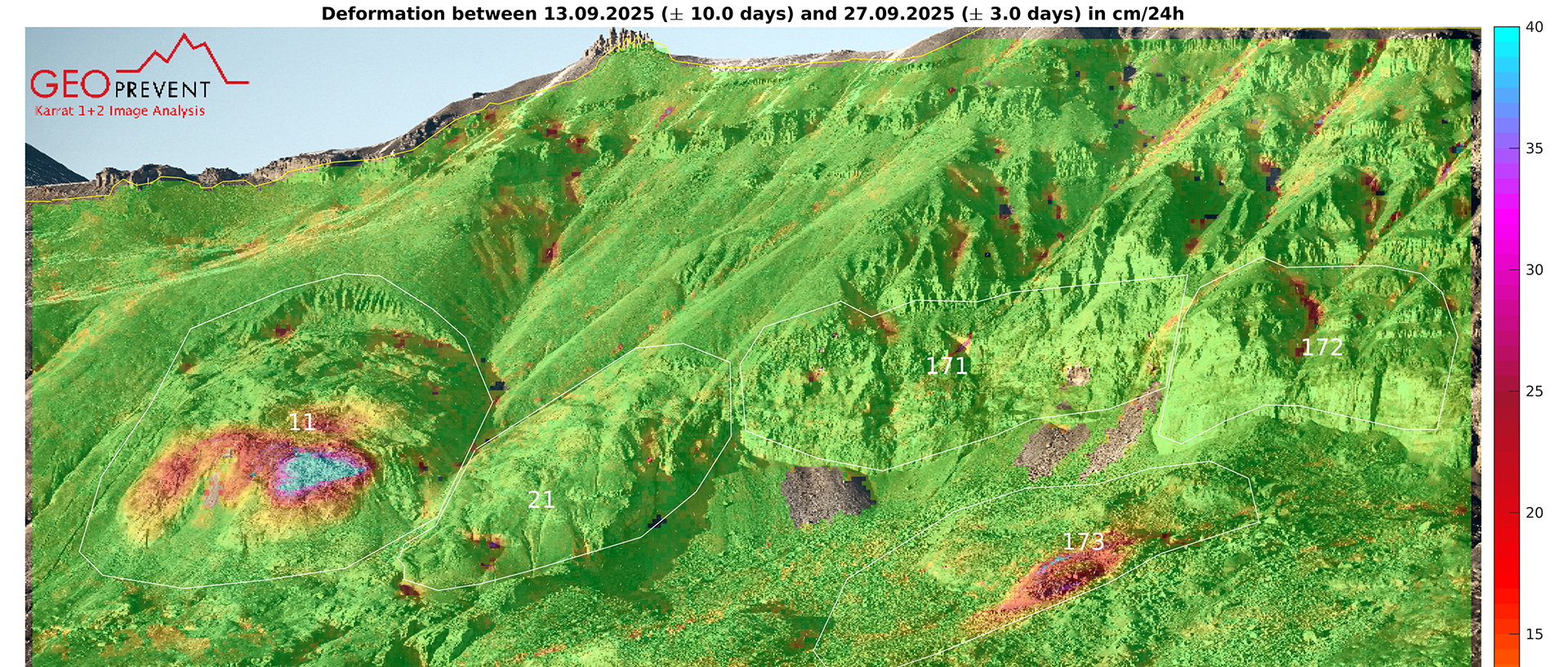Click zone label 173
Image resolution: width=1568 pixels, height=667 pixels.
1083,541
